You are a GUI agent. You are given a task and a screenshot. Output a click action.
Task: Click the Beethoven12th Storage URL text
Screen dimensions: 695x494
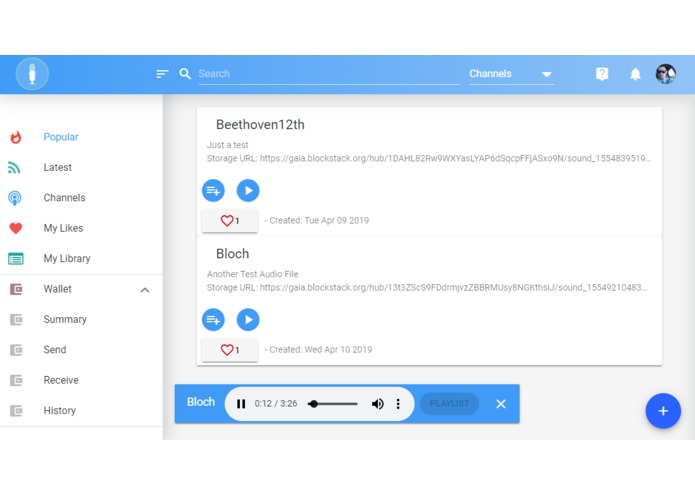pos(429,158)
